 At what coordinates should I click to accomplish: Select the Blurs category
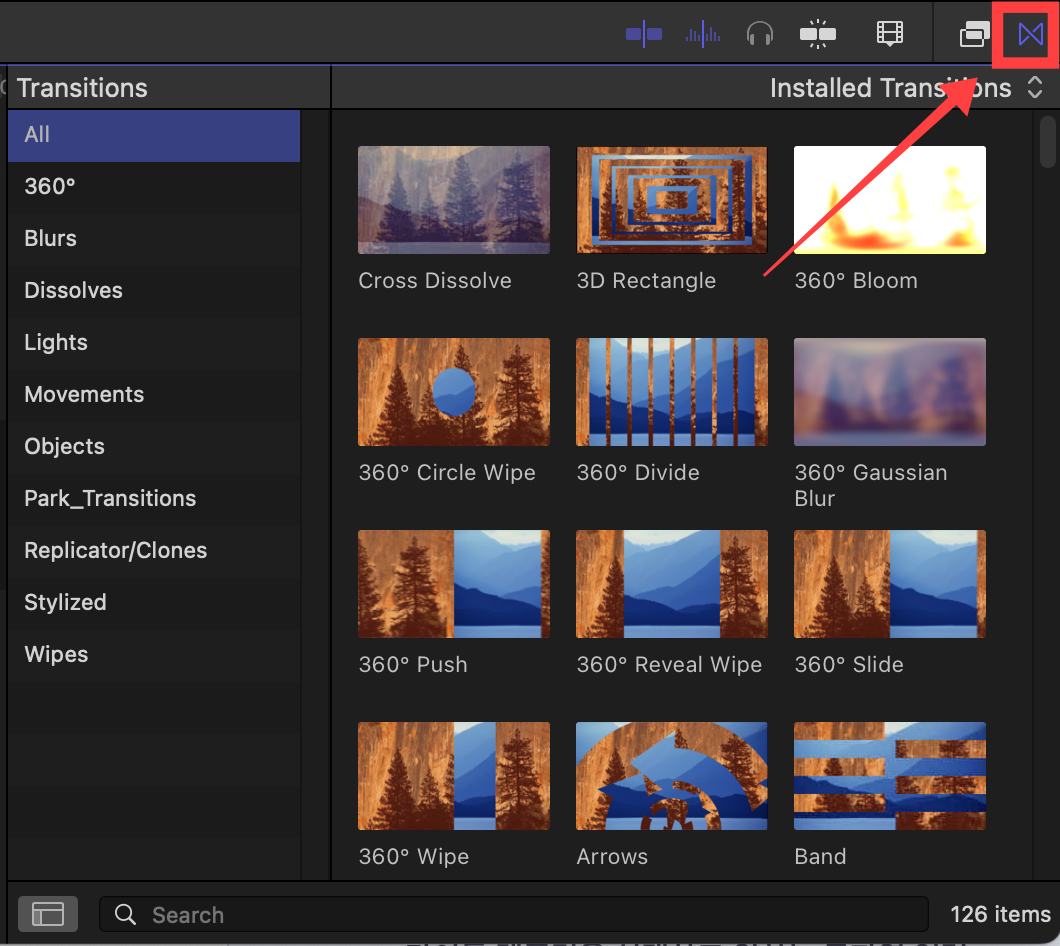154,239
